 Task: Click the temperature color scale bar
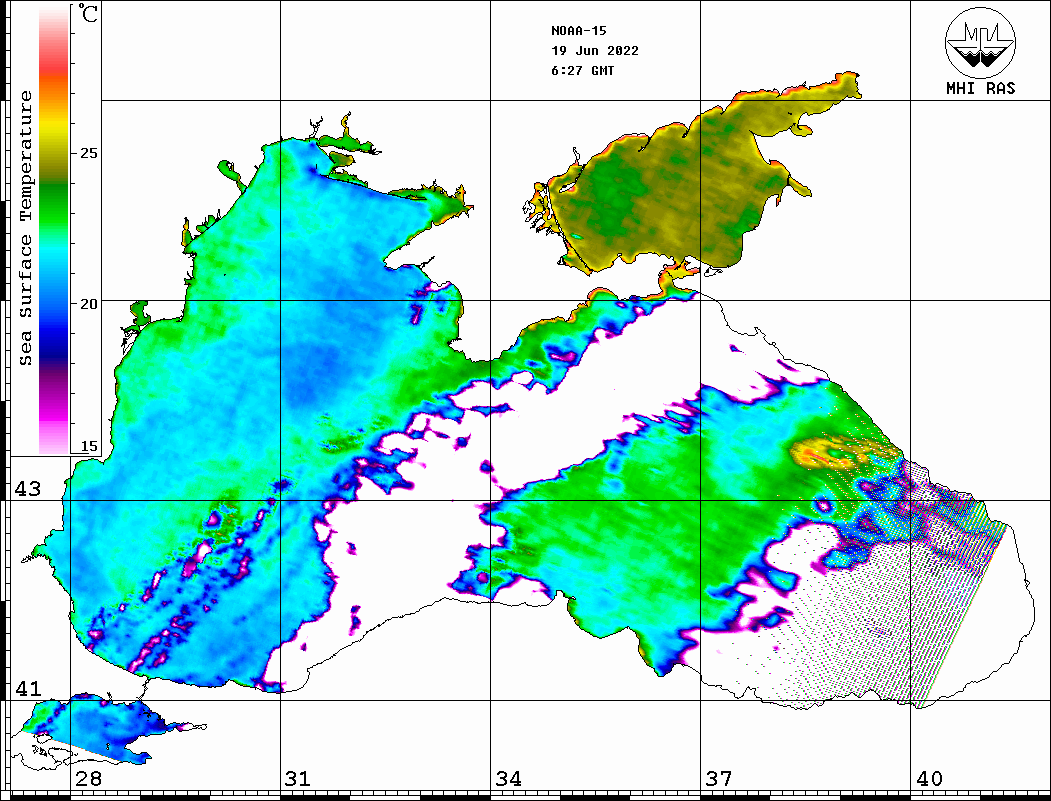54,230
